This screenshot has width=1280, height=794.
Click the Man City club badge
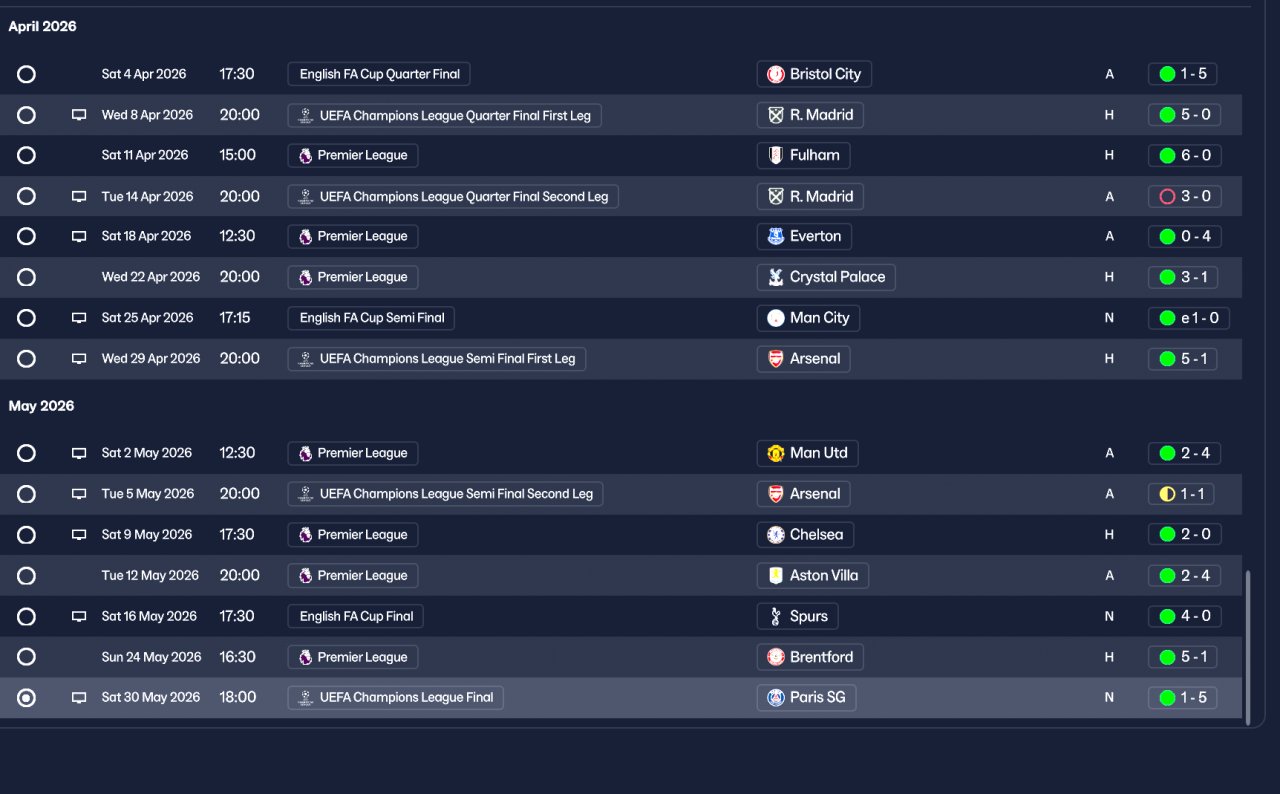775,318
